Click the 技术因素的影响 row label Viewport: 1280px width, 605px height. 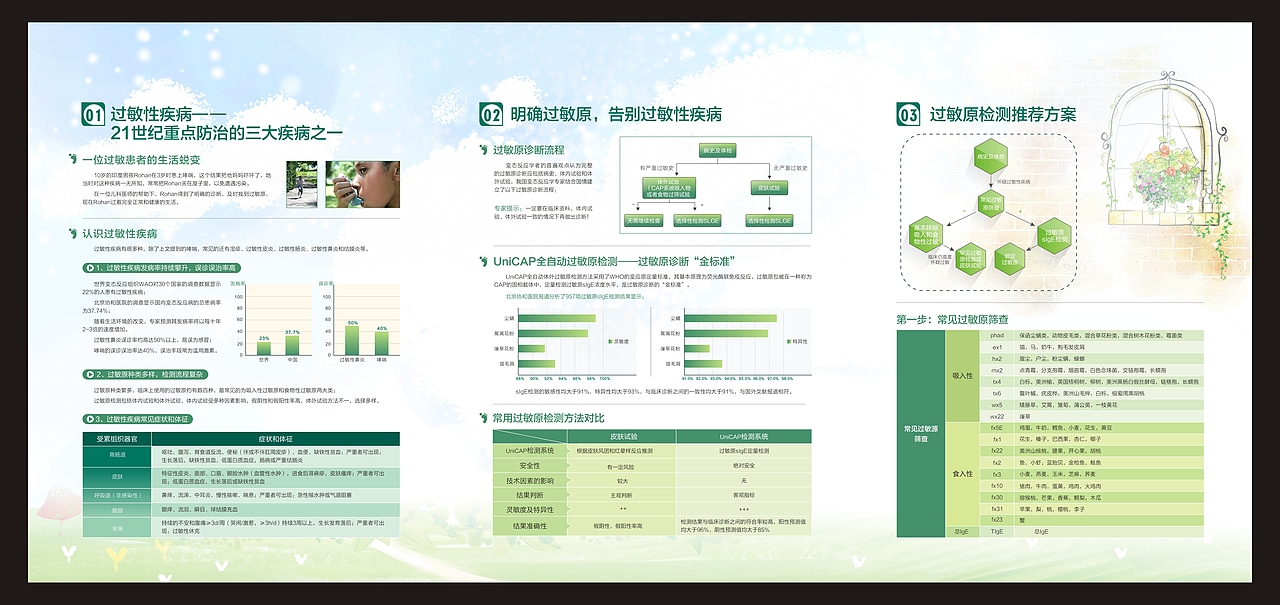[x=529, y=480]
